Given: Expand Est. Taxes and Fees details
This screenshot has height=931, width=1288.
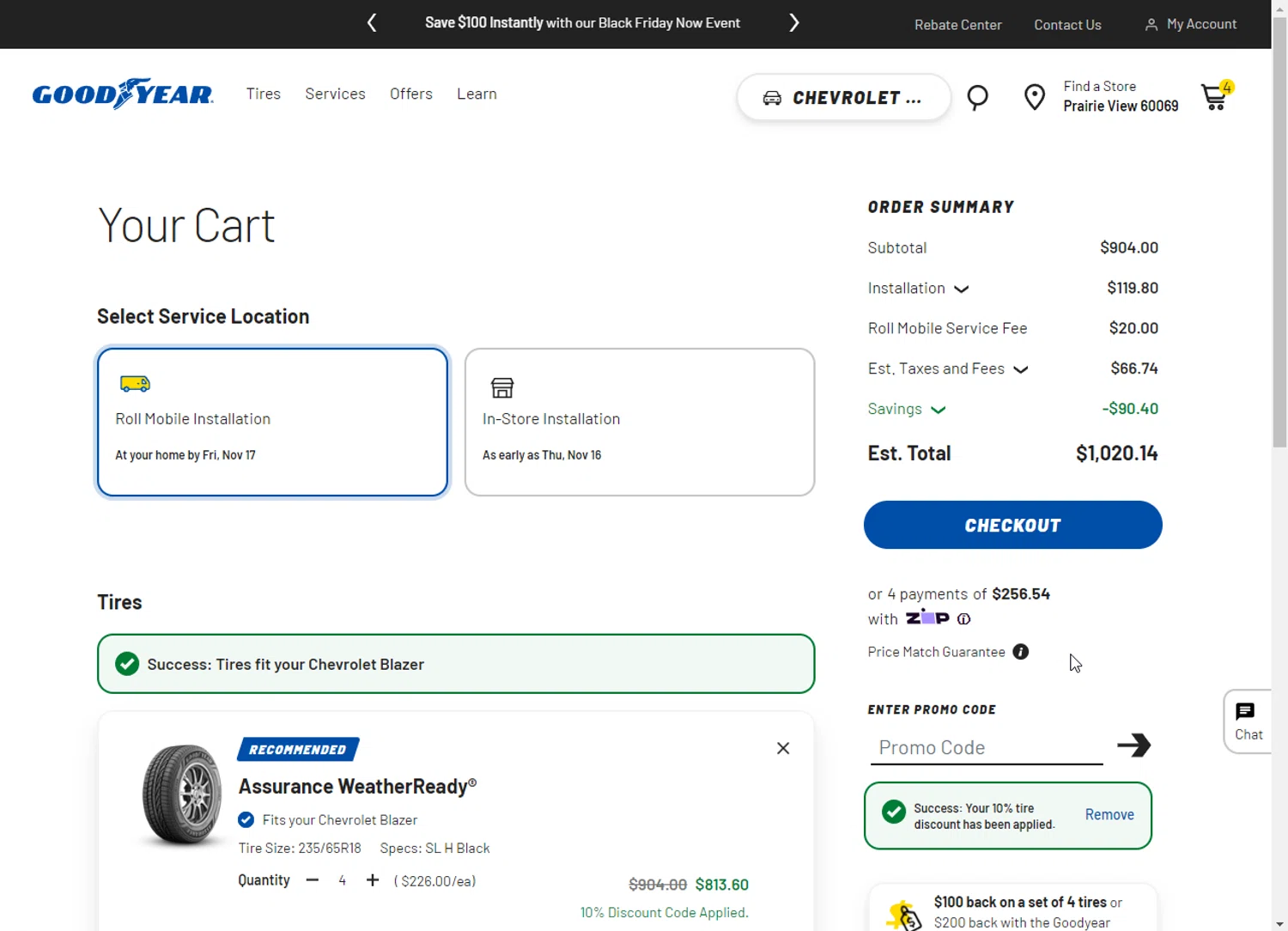Looking at the screenshot, I should click(1021, 369).
